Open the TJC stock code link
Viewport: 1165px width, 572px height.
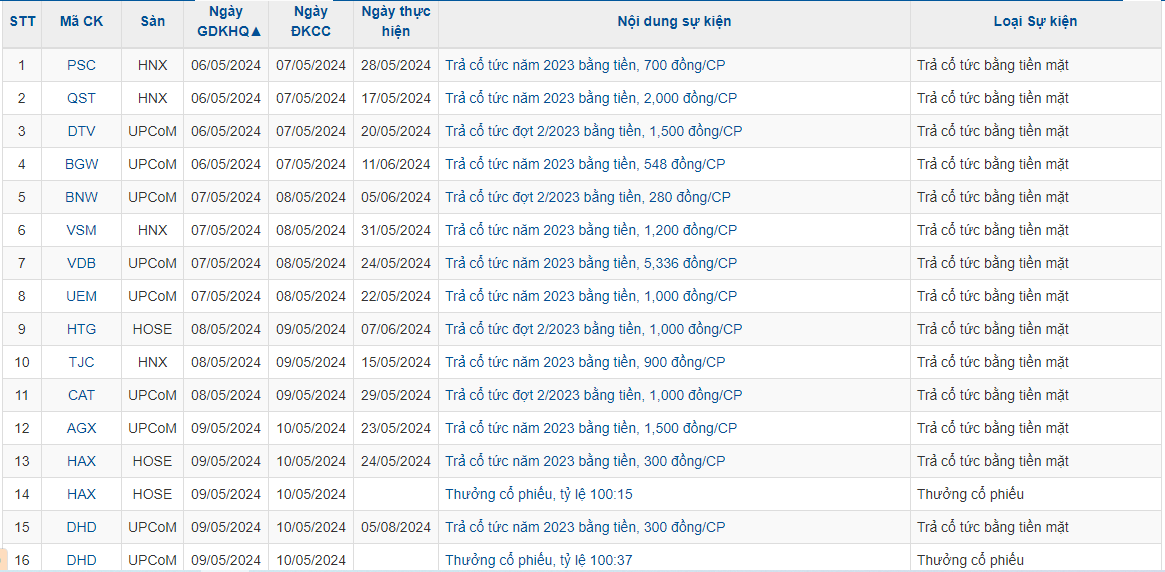pyautogui.click(x=81, y=363)
